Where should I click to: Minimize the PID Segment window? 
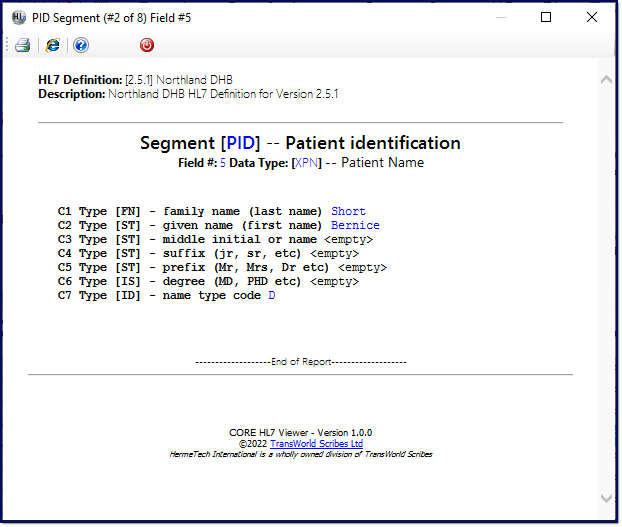pos(501,17)
